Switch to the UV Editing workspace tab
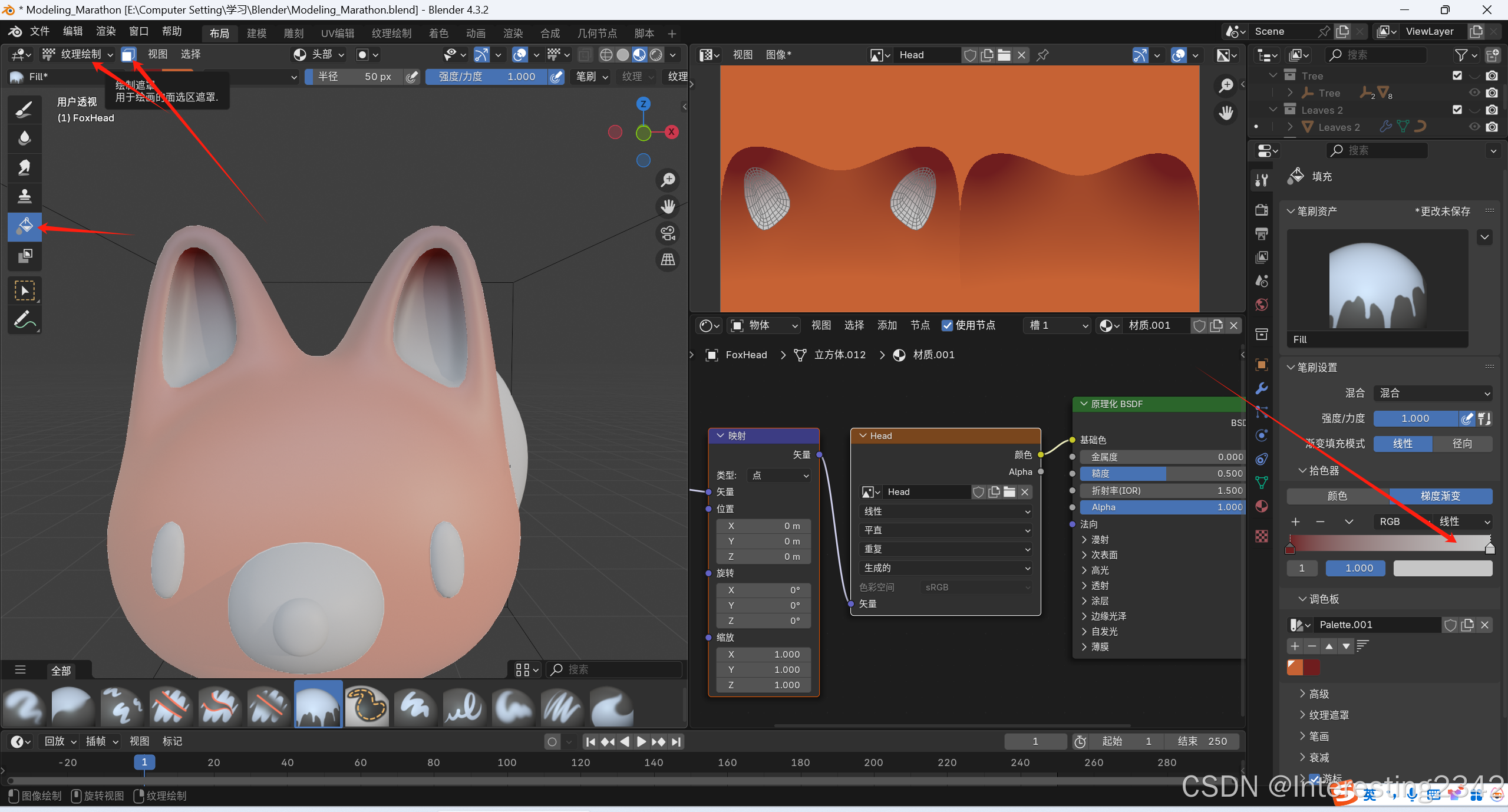 337,34
